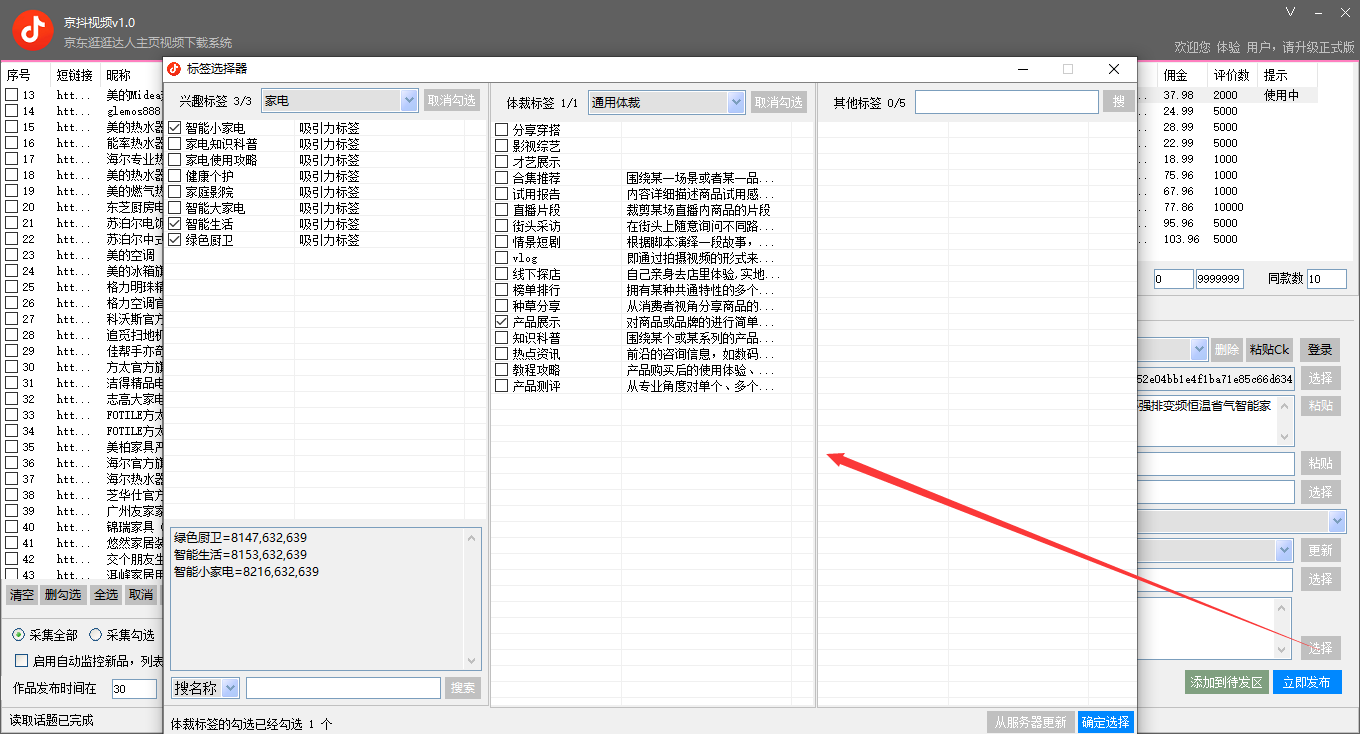Check the vlog genre tag

(502, 258)
